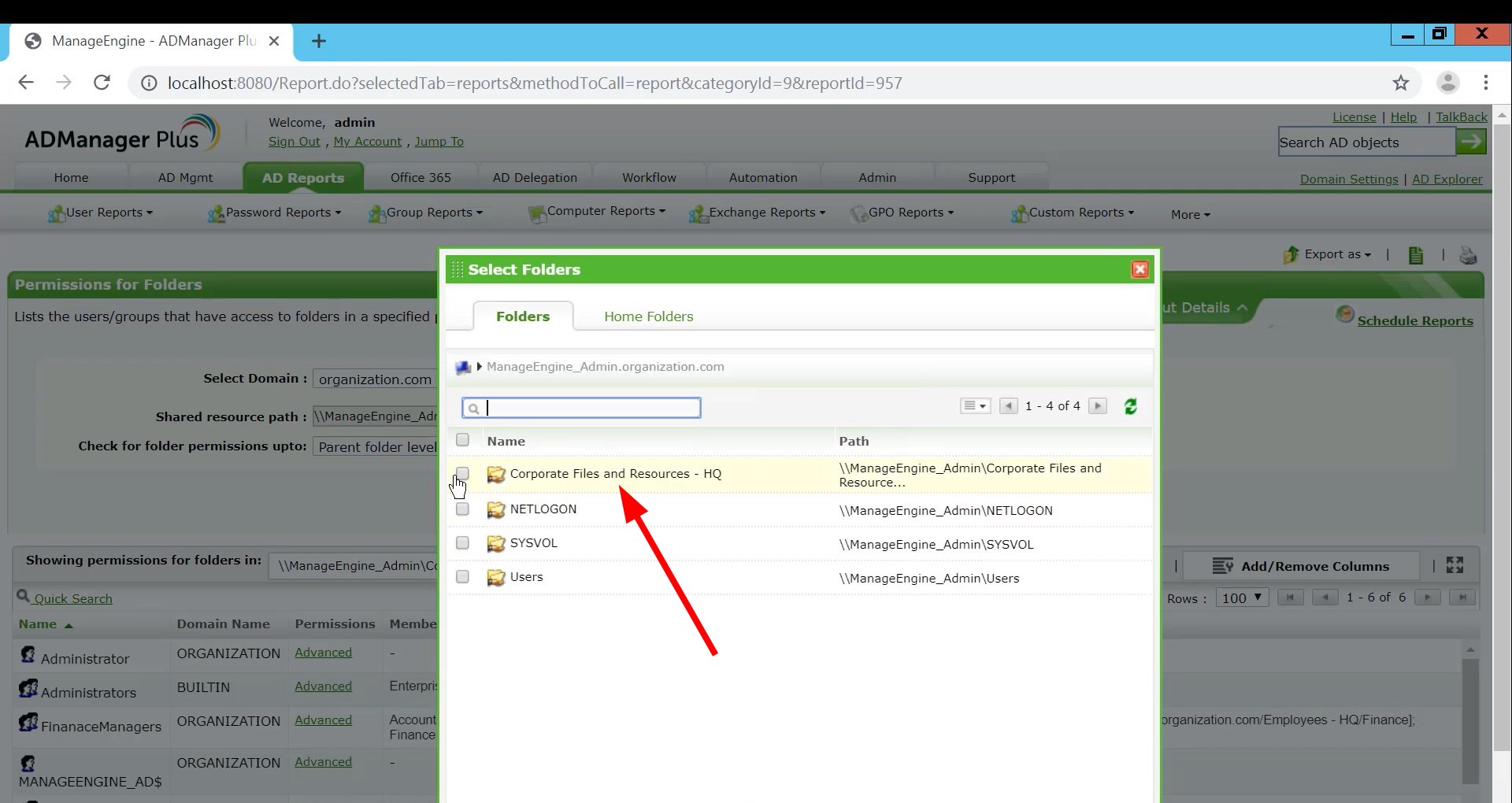1512x803 pixels.
Task: Check the NETLOGON folder checkbox
Action: 462,509
